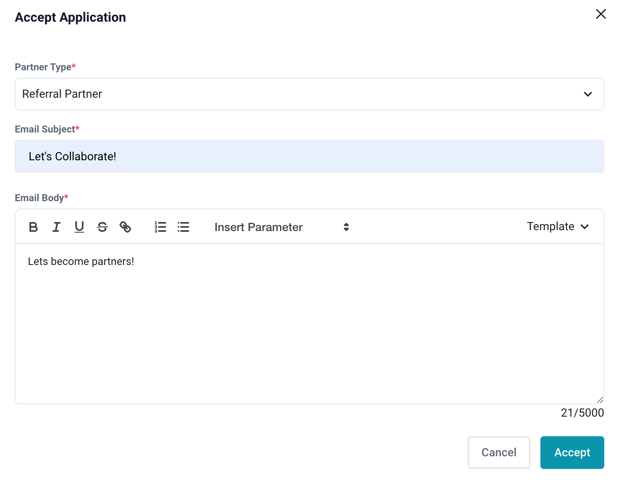Insert a hyperlink with the link icon

[x=125, y=227]
